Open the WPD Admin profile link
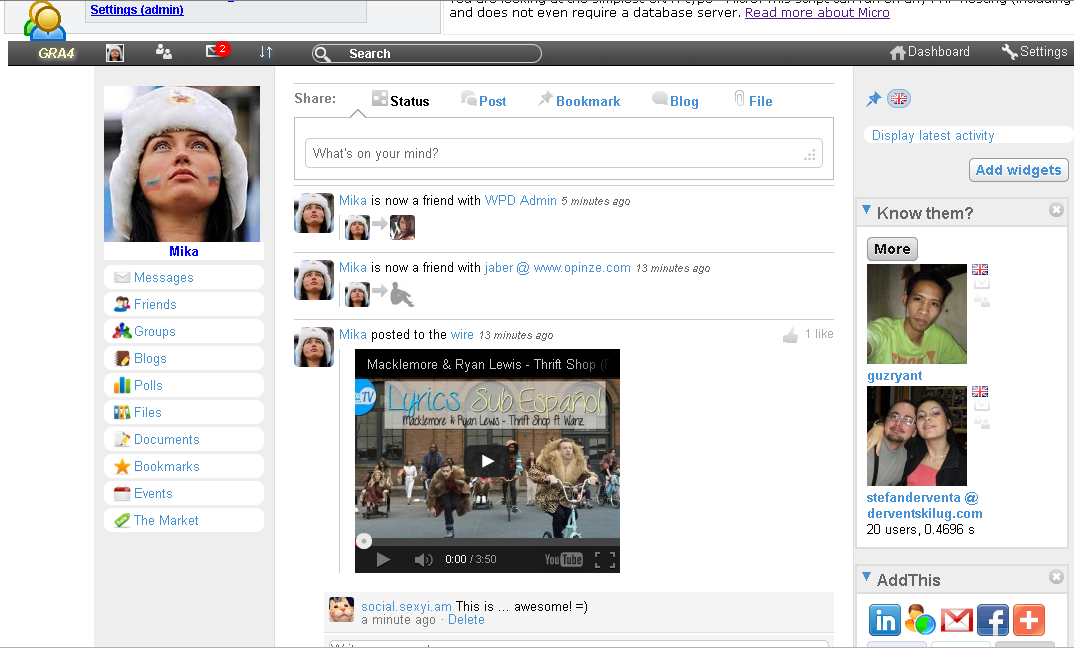The height and width of the screenshot is (648, 1074). (x=520, y=200)
